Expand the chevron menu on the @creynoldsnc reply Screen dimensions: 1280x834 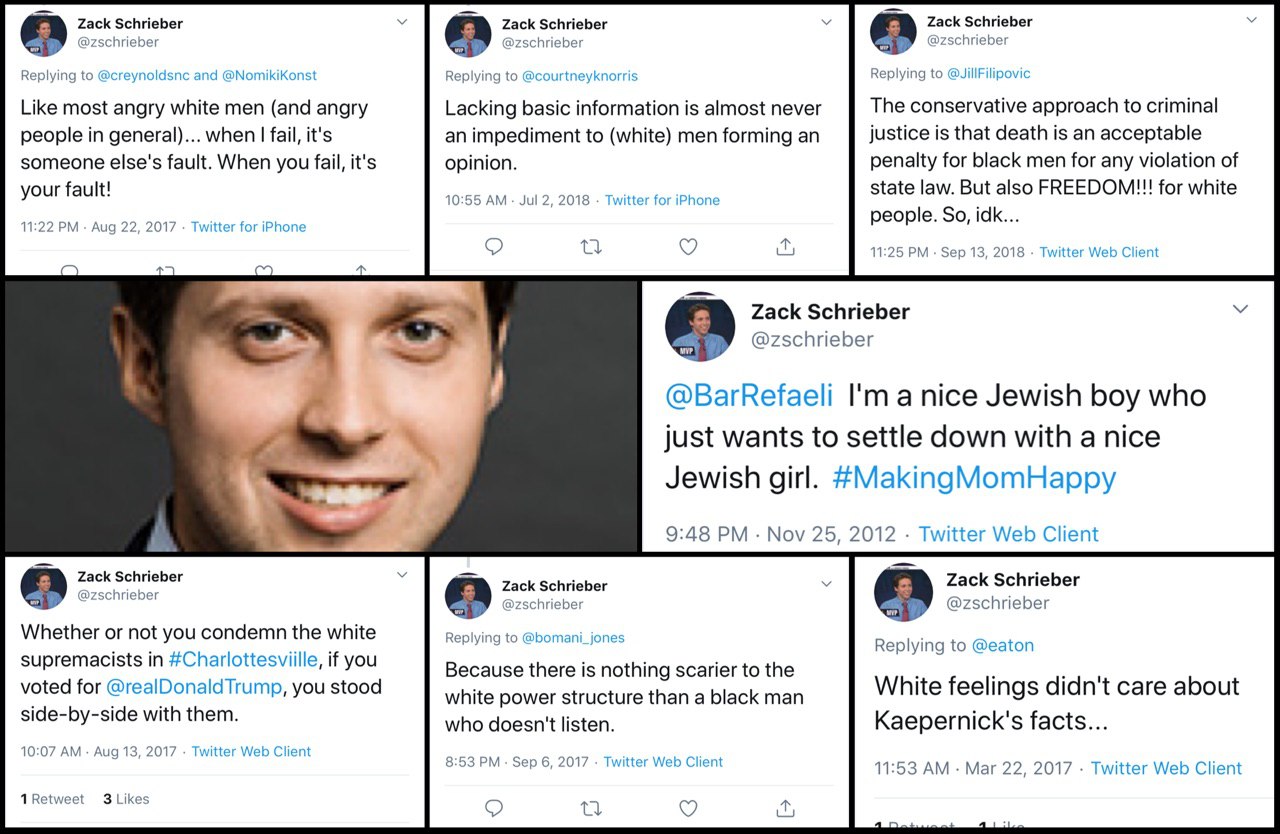pyautogui.click(x=402, y=22)
